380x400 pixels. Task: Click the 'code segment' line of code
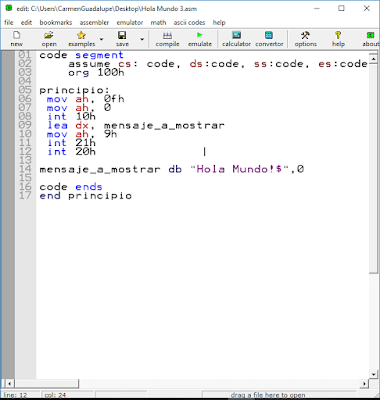pos(81,55)
